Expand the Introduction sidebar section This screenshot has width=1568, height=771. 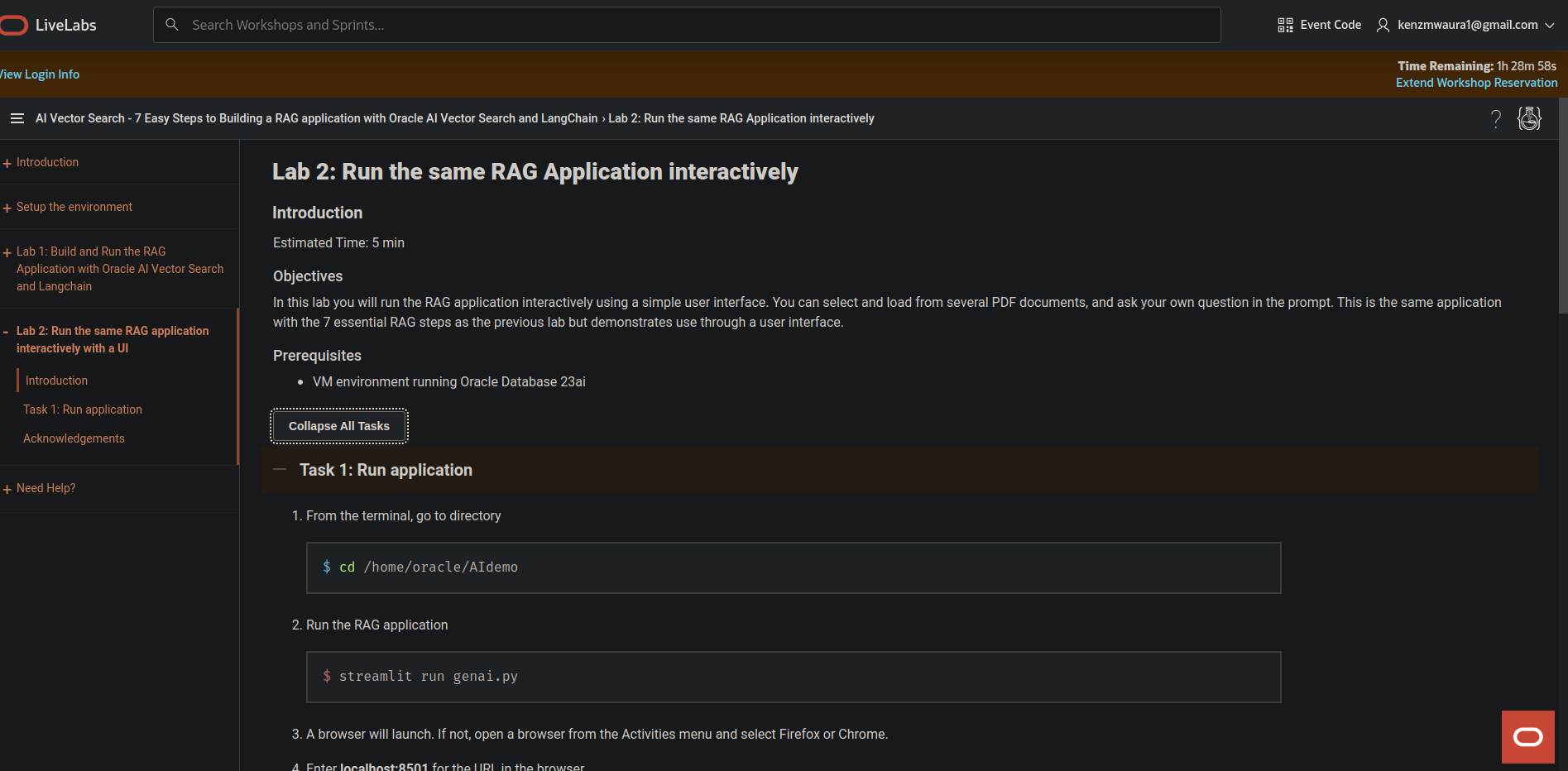pos(7,163)
